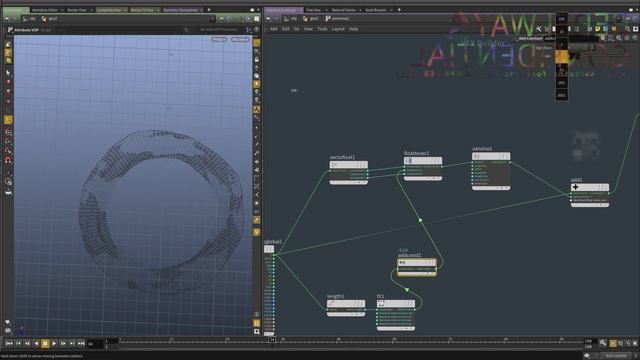Toggle top yellow display option in viewport toolbar
Screen dimensions: 640x360
pos(256,42)
